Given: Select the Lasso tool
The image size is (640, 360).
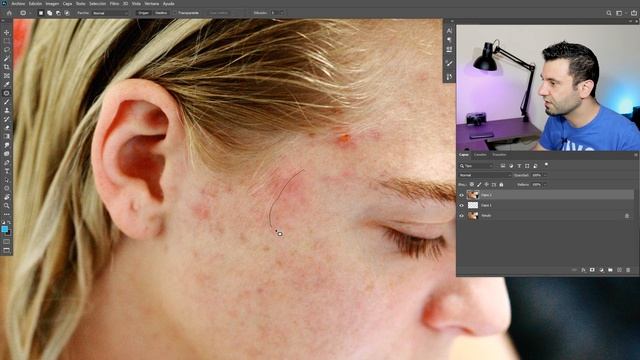Looking at the screenshot, I should click(7, 49).
